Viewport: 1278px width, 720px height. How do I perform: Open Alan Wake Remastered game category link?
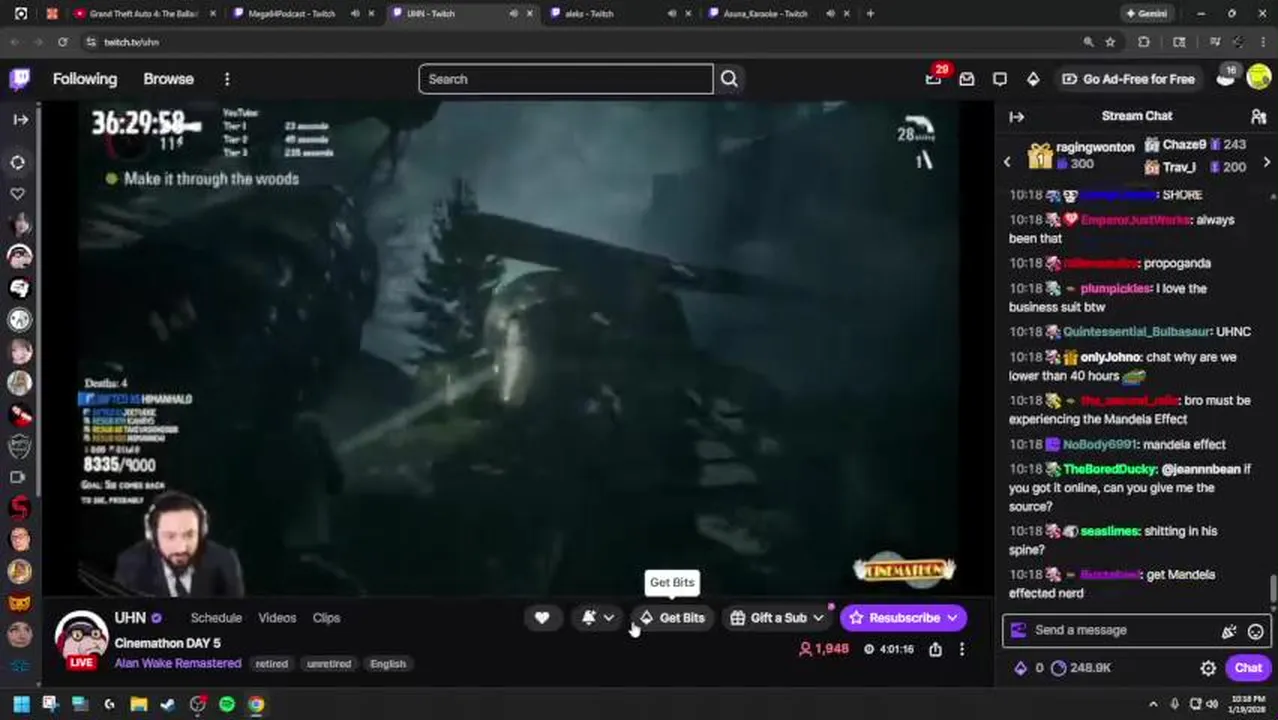coord(178,663)
